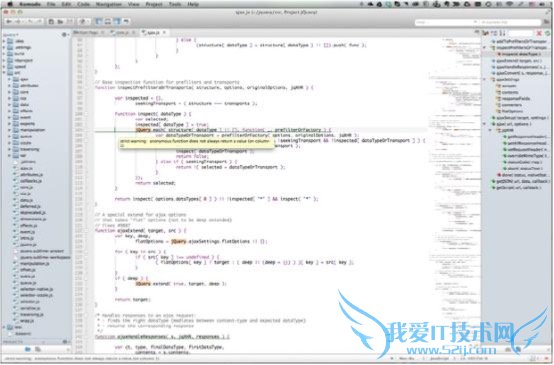This screenshot has width=554, height=365.
Task: Switch to the core.js editor tab
Action: pos(123,33)
